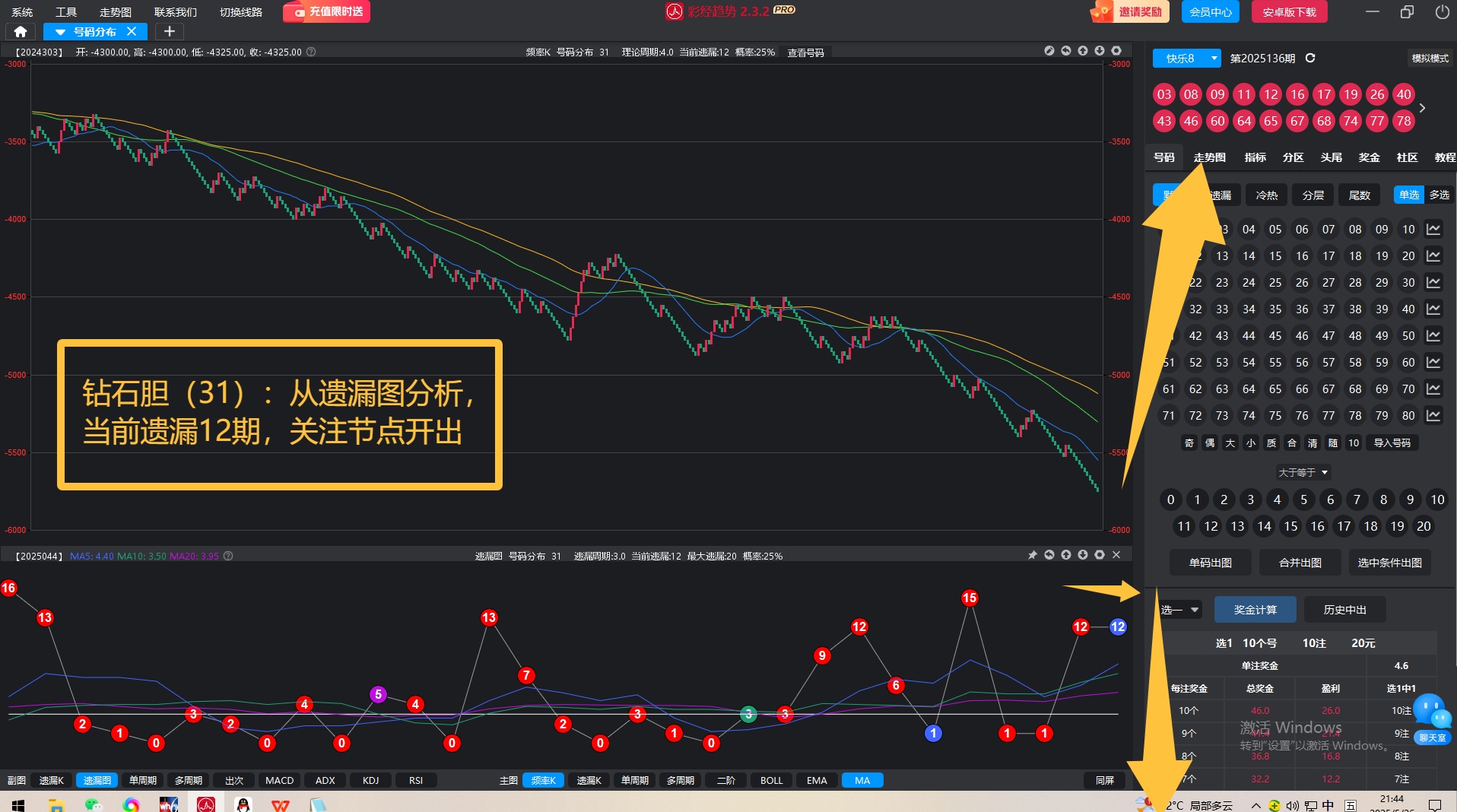Open the 工具 menu
1457x812 pixels.
click(66, 12)
